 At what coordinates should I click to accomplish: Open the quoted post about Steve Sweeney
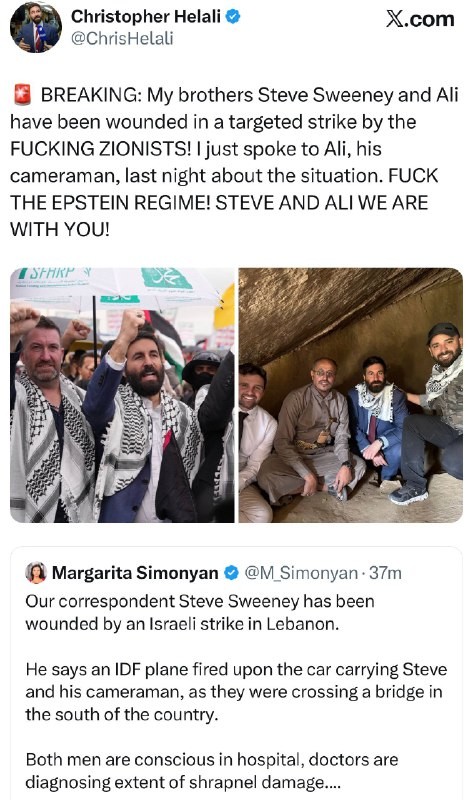point(236,673)
